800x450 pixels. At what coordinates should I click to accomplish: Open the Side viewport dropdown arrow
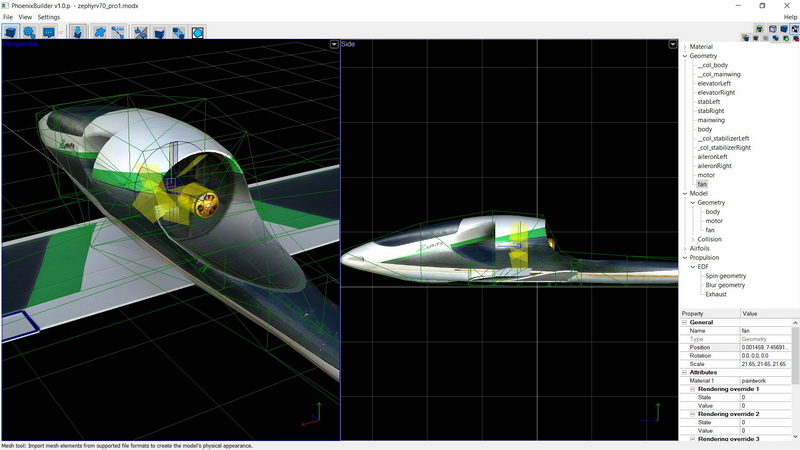pos(673,45)
